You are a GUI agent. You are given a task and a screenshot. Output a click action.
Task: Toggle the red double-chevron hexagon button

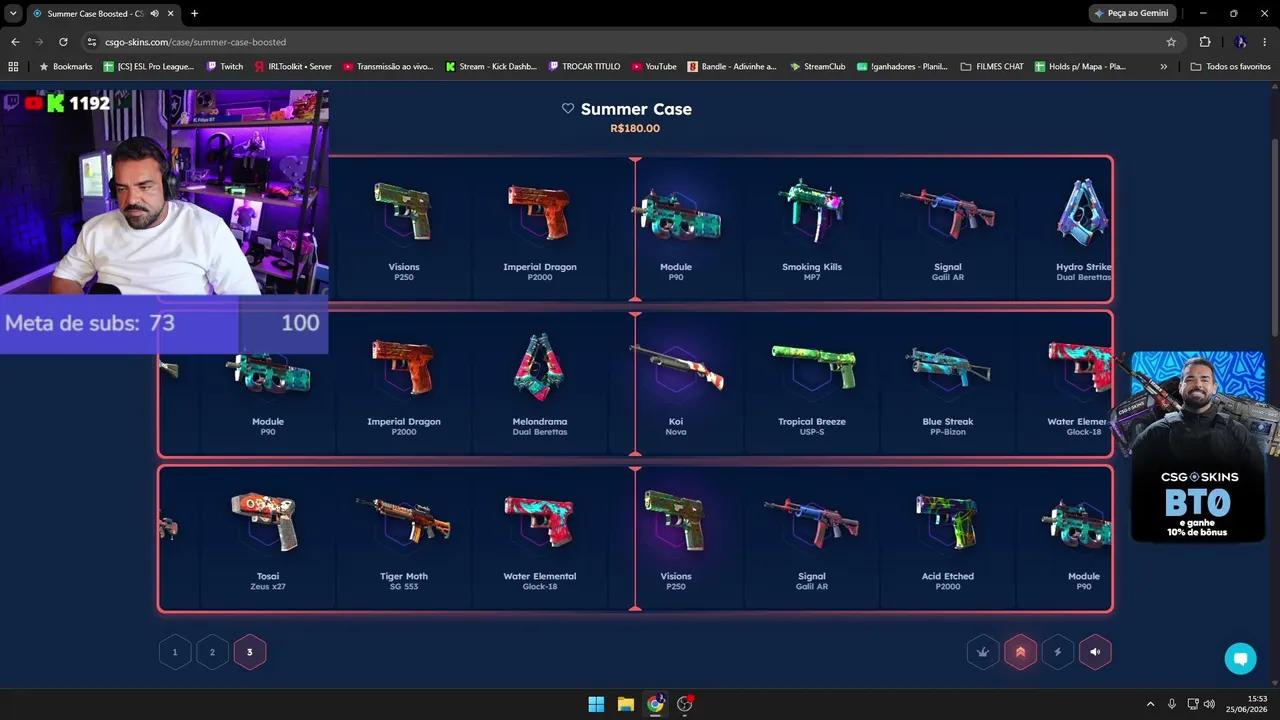pyautogui.click(x=1020, y=652)
